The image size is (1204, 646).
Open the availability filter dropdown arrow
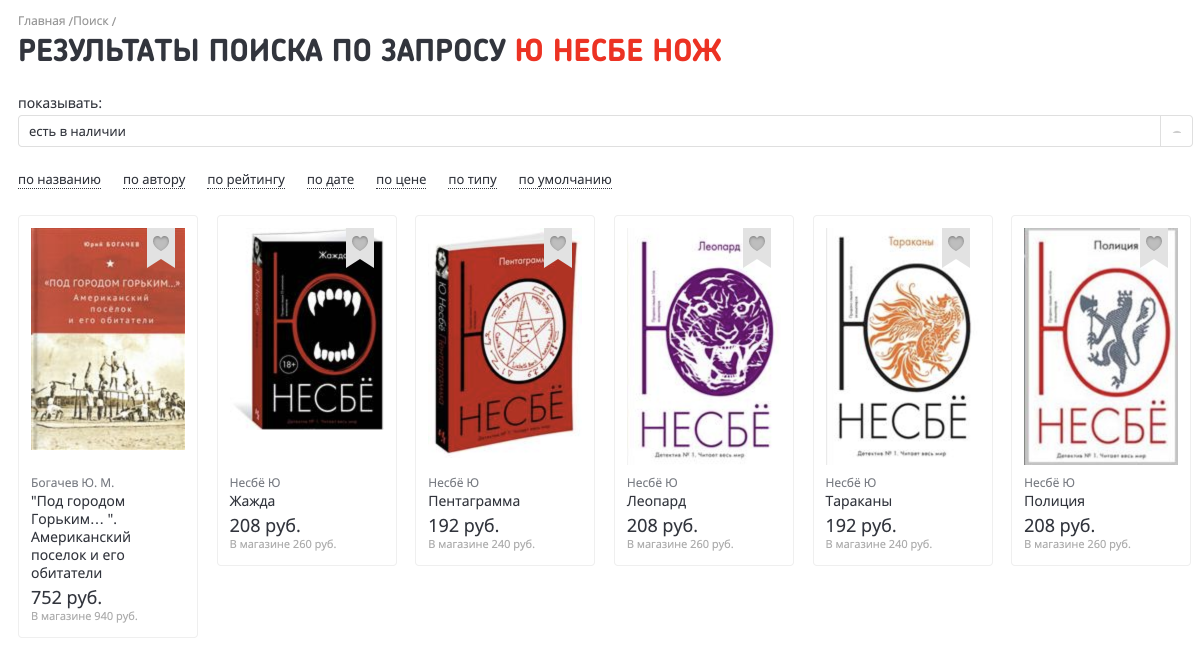point(1176,131)
